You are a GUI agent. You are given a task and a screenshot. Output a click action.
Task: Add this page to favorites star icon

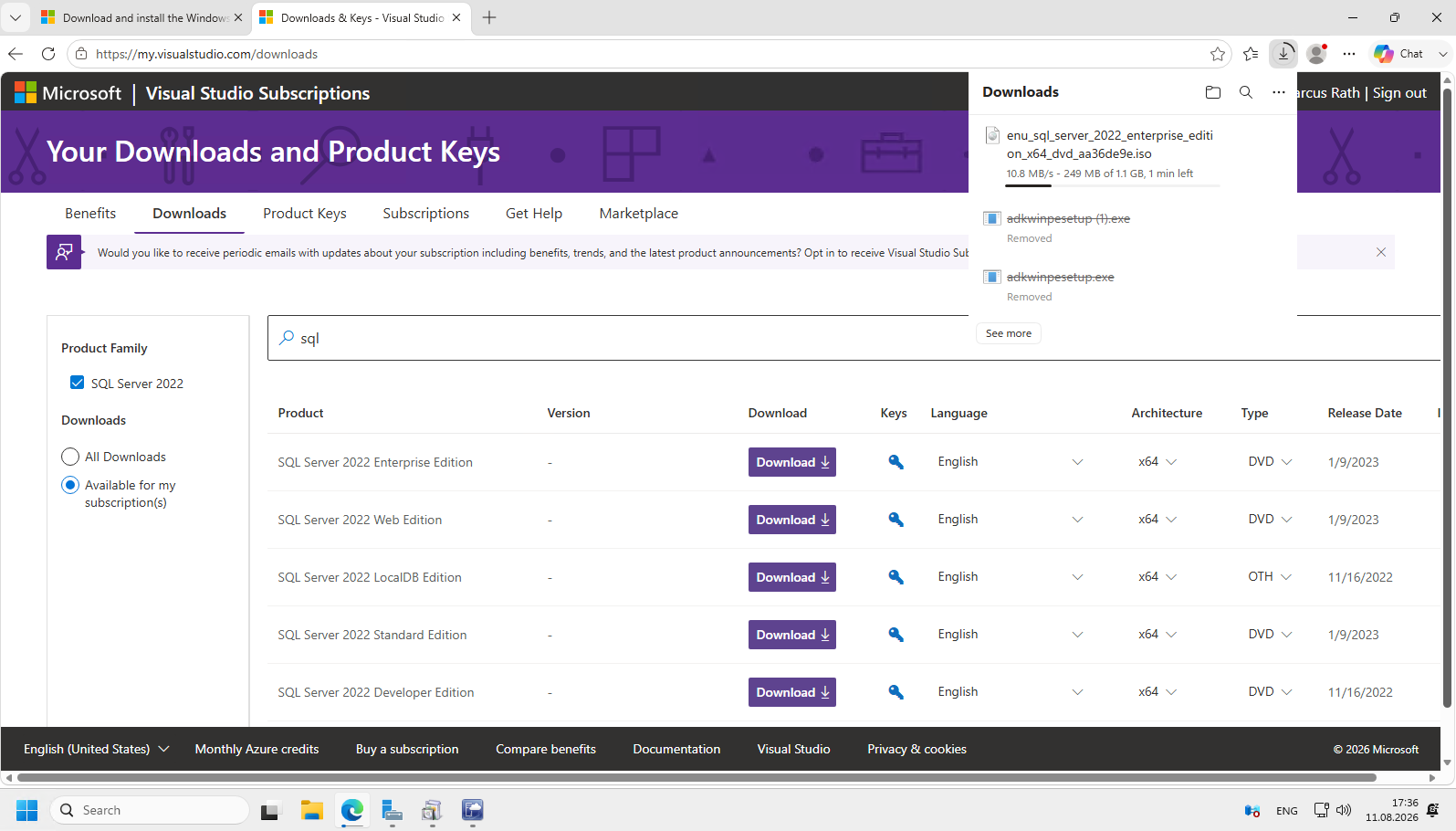(x=1218, y=54)
